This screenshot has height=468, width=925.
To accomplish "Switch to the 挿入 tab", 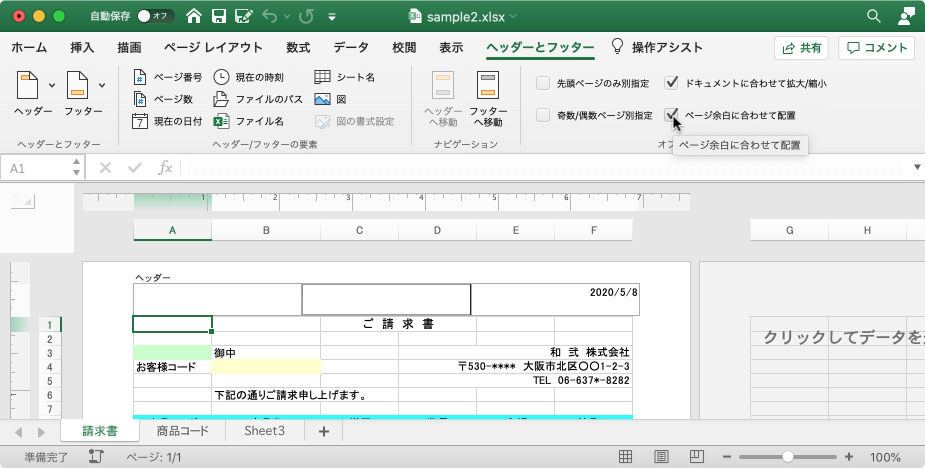I will pyautogui.click(x=82, y=48).
